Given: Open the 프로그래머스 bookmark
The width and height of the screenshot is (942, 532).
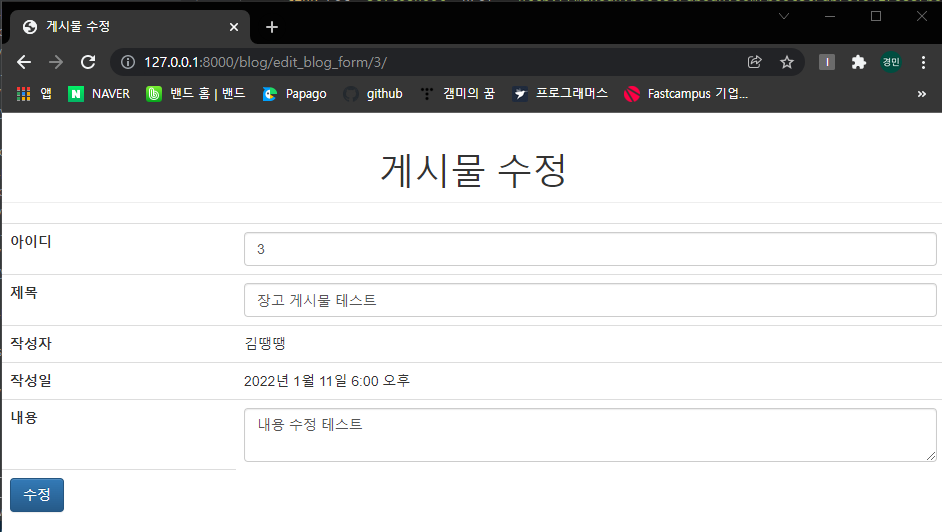Looking at the screenshot, I should coord(560,94).
